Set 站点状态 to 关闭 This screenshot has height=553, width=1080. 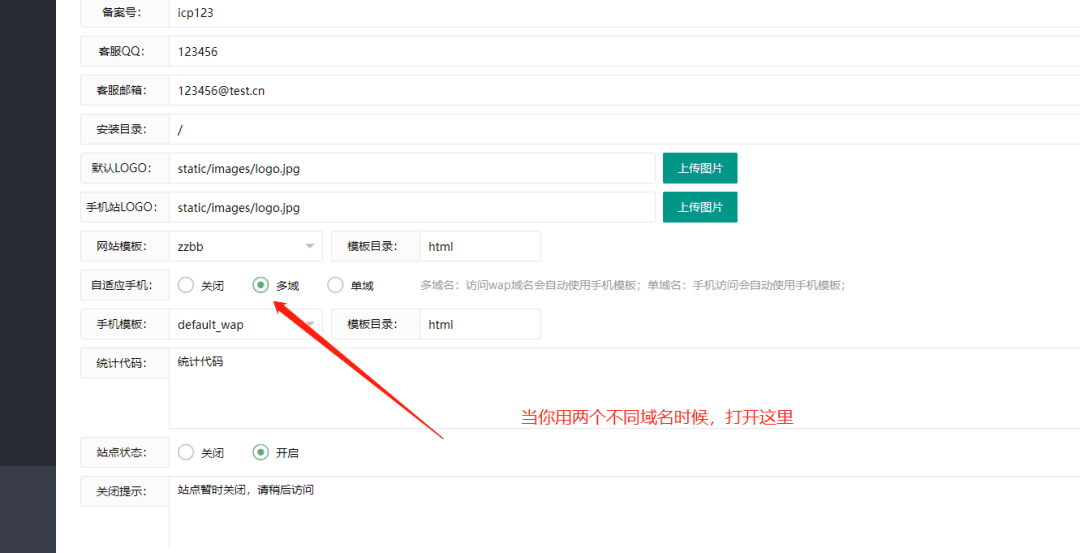coord(186,452)
